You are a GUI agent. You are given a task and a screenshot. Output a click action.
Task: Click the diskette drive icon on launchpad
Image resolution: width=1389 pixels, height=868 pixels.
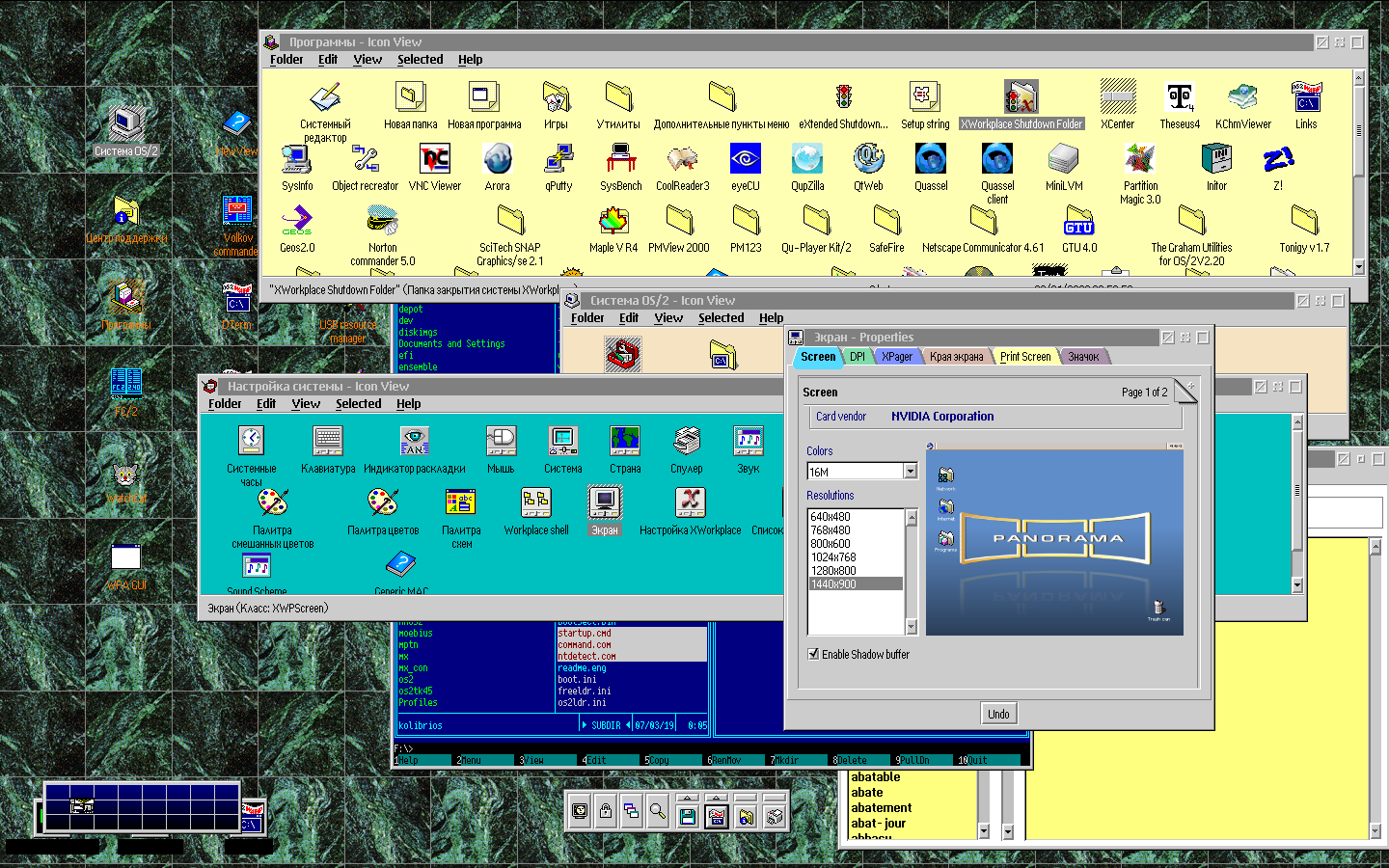[x=687, y=816]
